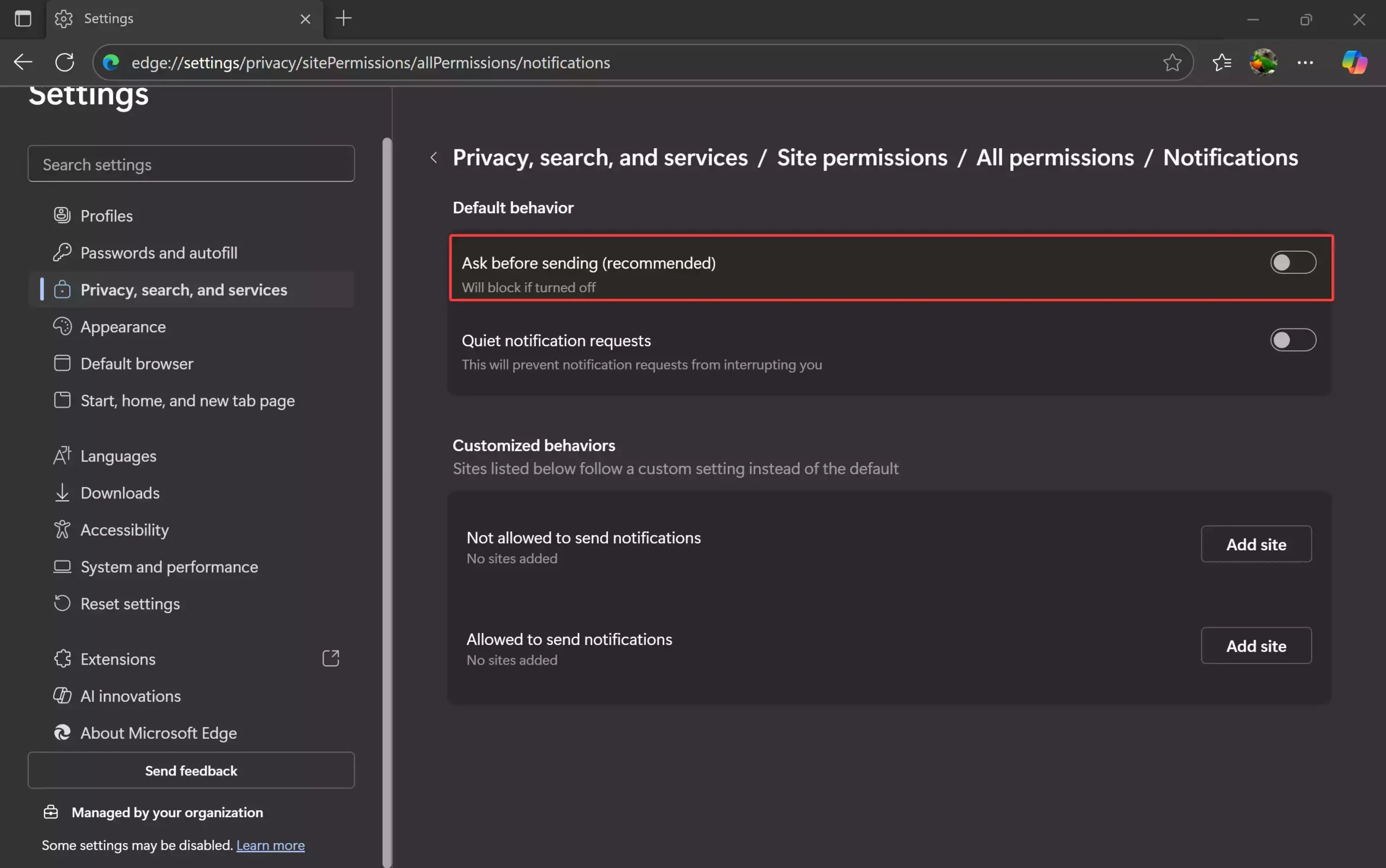The image size is (1386, 868).
Task: Click the Accessibility icon
Action: 62,529
